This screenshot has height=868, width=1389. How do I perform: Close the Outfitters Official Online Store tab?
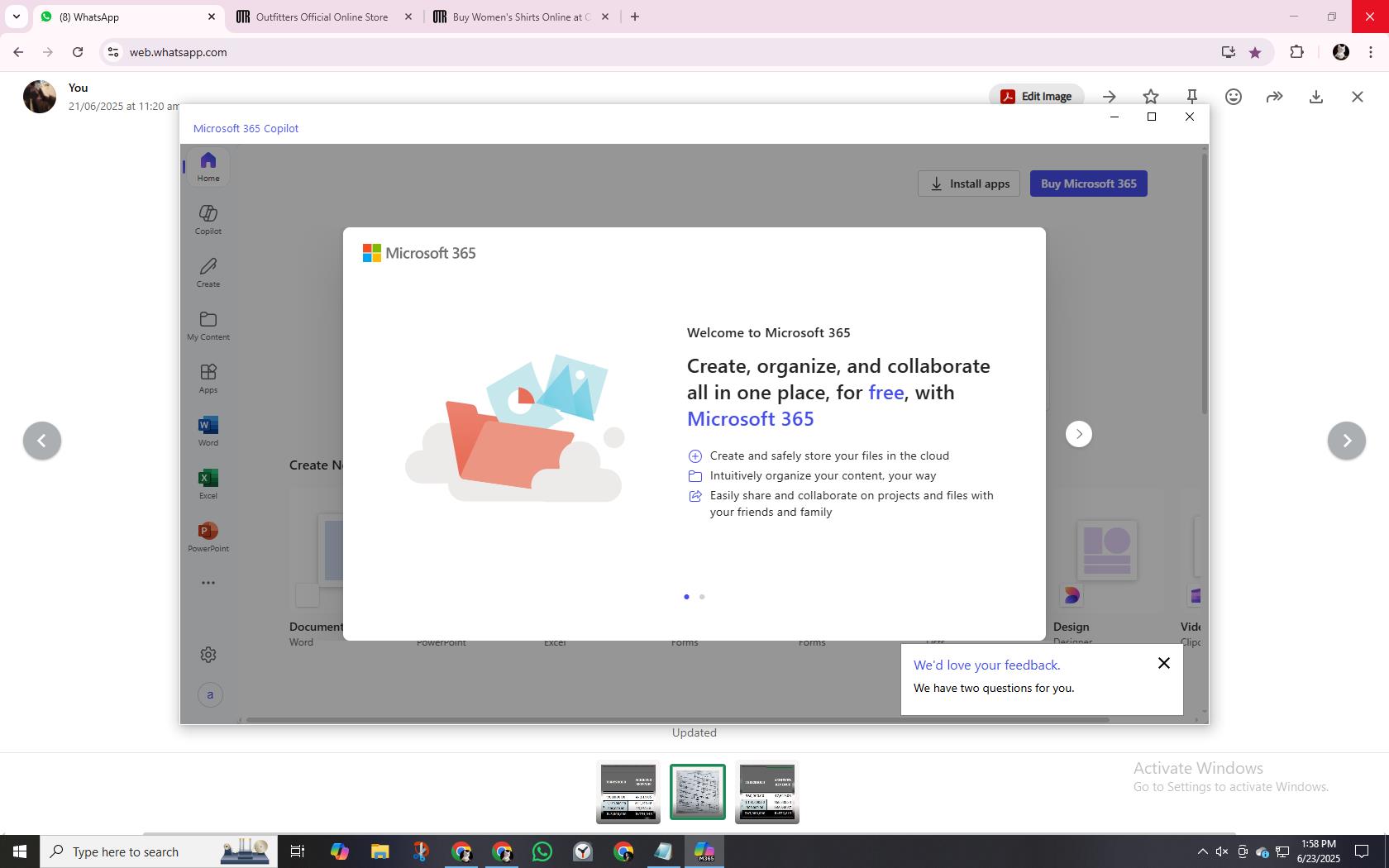408,17
